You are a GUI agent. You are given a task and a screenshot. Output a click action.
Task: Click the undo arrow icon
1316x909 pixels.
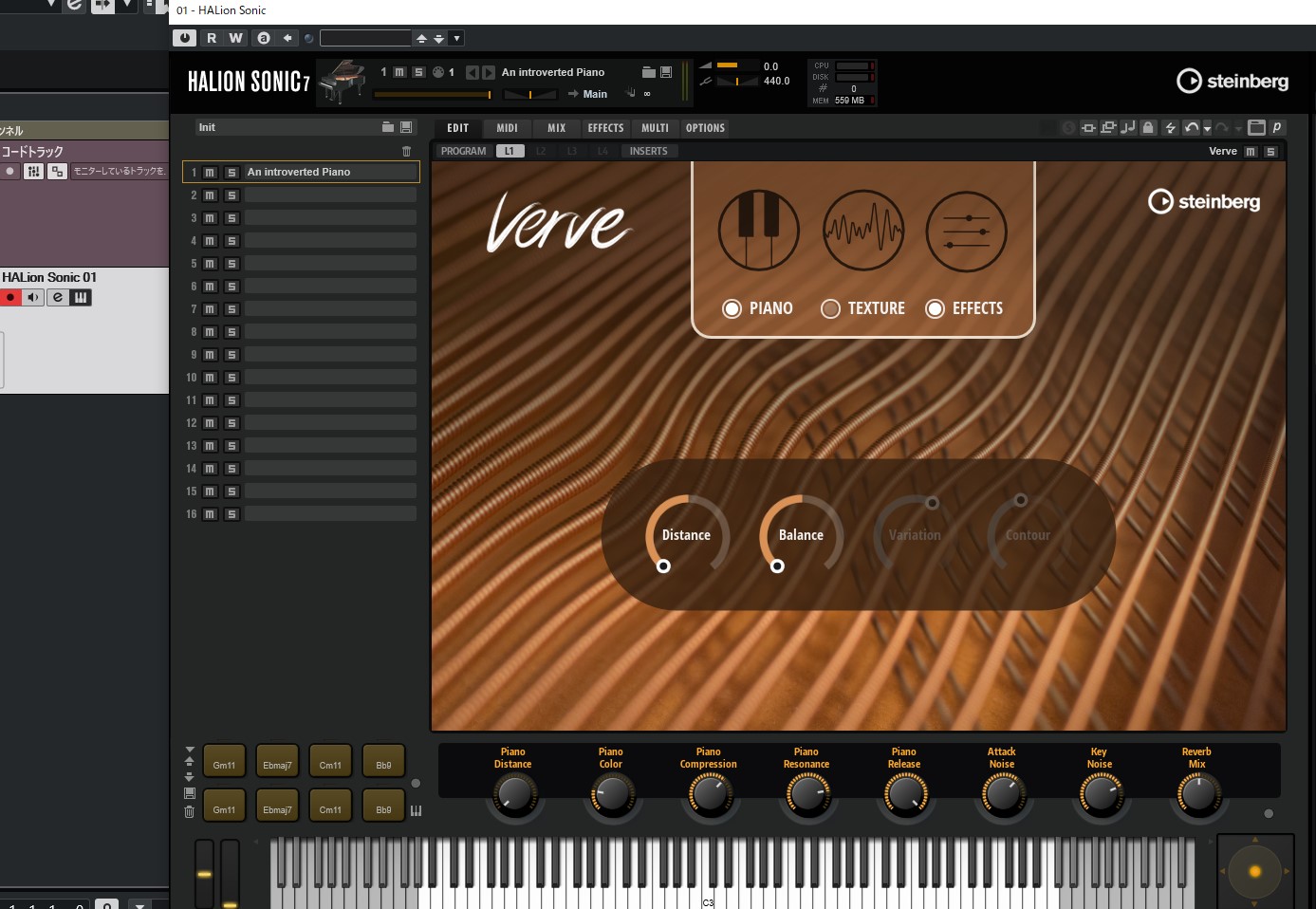coord(1192,127)
